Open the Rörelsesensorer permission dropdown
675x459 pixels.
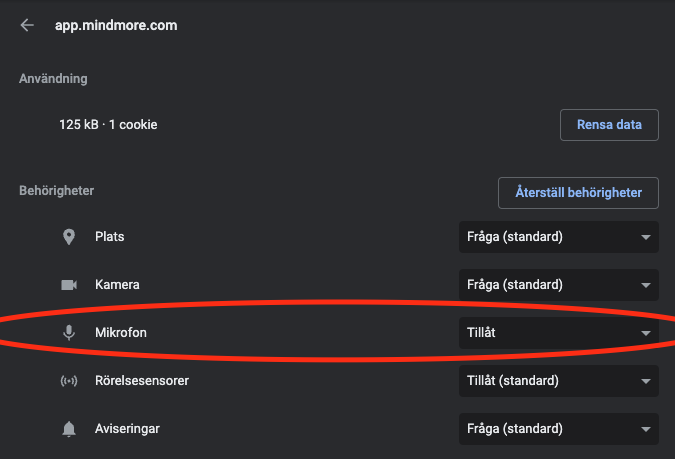point(558,381)
